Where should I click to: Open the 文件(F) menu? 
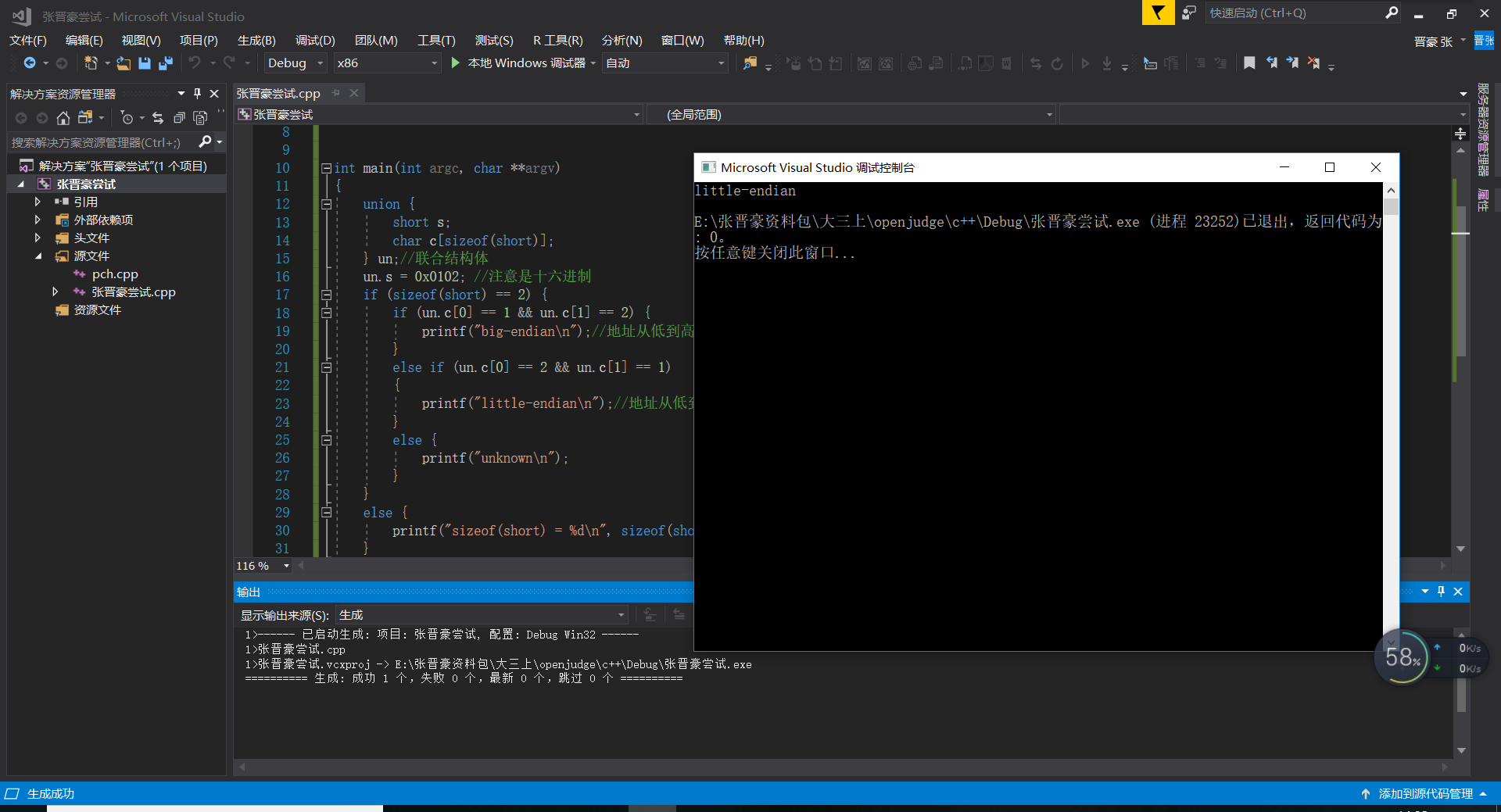(28, 41)
